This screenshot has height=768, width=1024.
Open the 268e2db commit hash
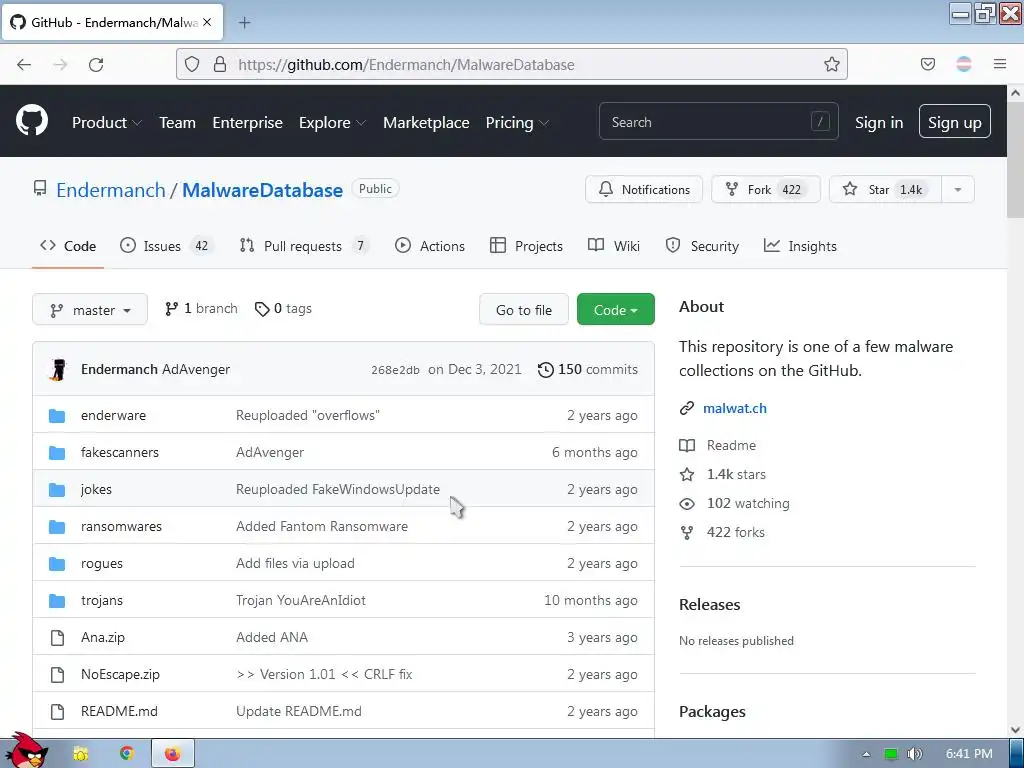tap(395, 370)
